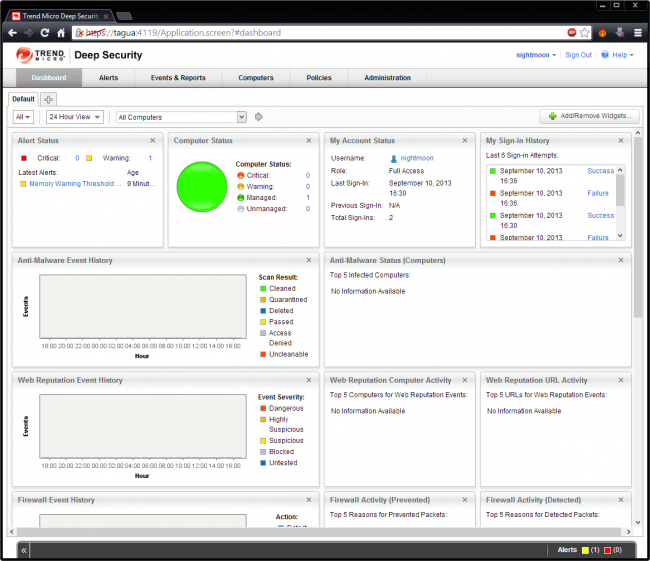This screenshot has height=561, width=650.
Task: Close the Anti-Malware Event History widget
Action: click(x=309, y=260)
